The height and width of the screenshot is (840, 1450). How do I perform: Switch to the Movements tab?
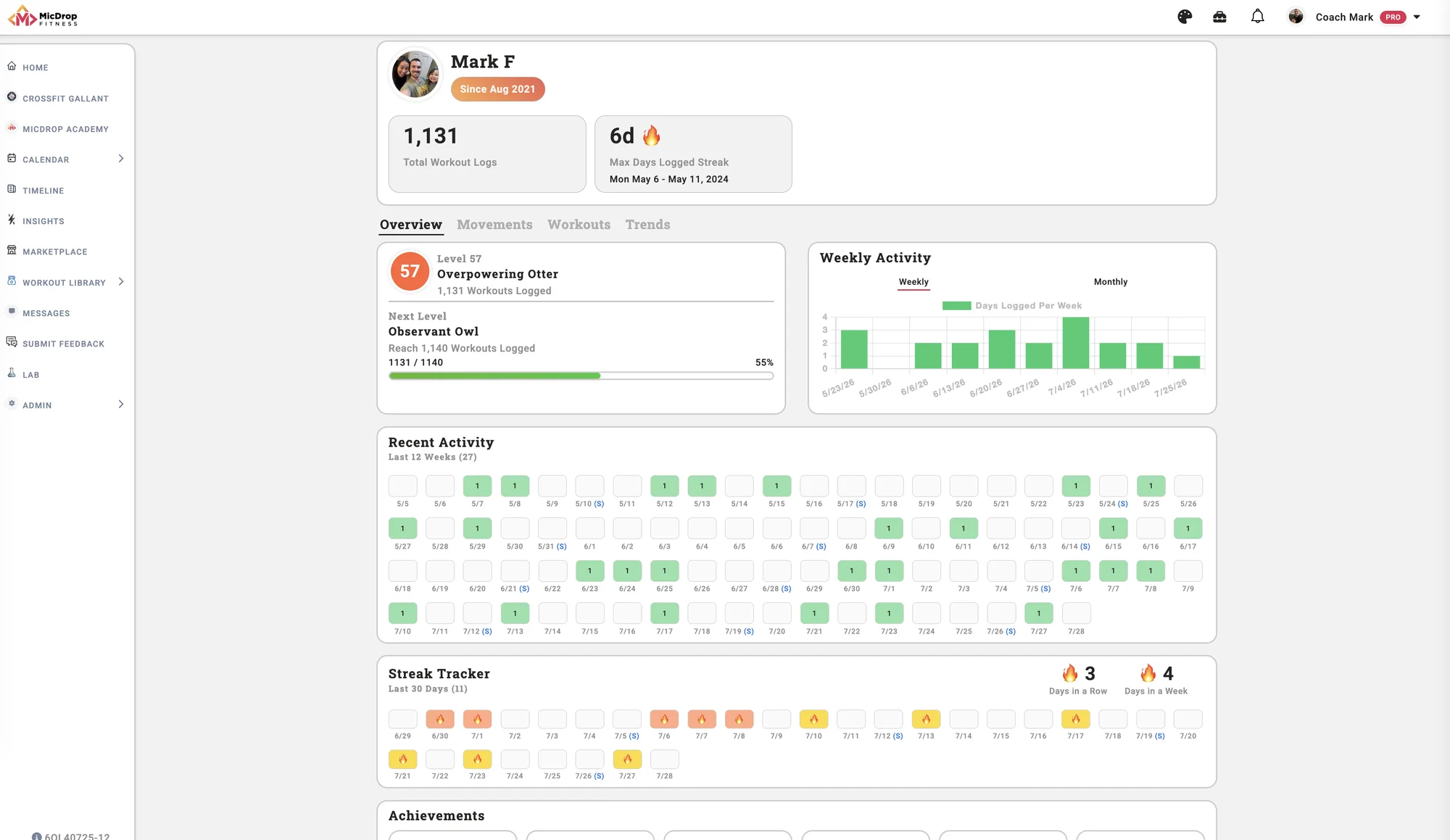494,225
